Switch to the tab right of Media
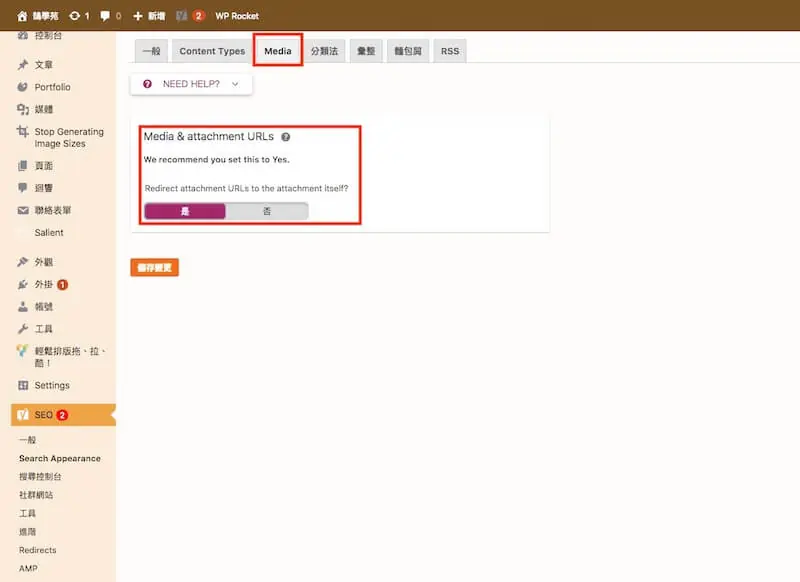Image resolution: width=800 pixels, height=582 pixels. coord(324,52)
